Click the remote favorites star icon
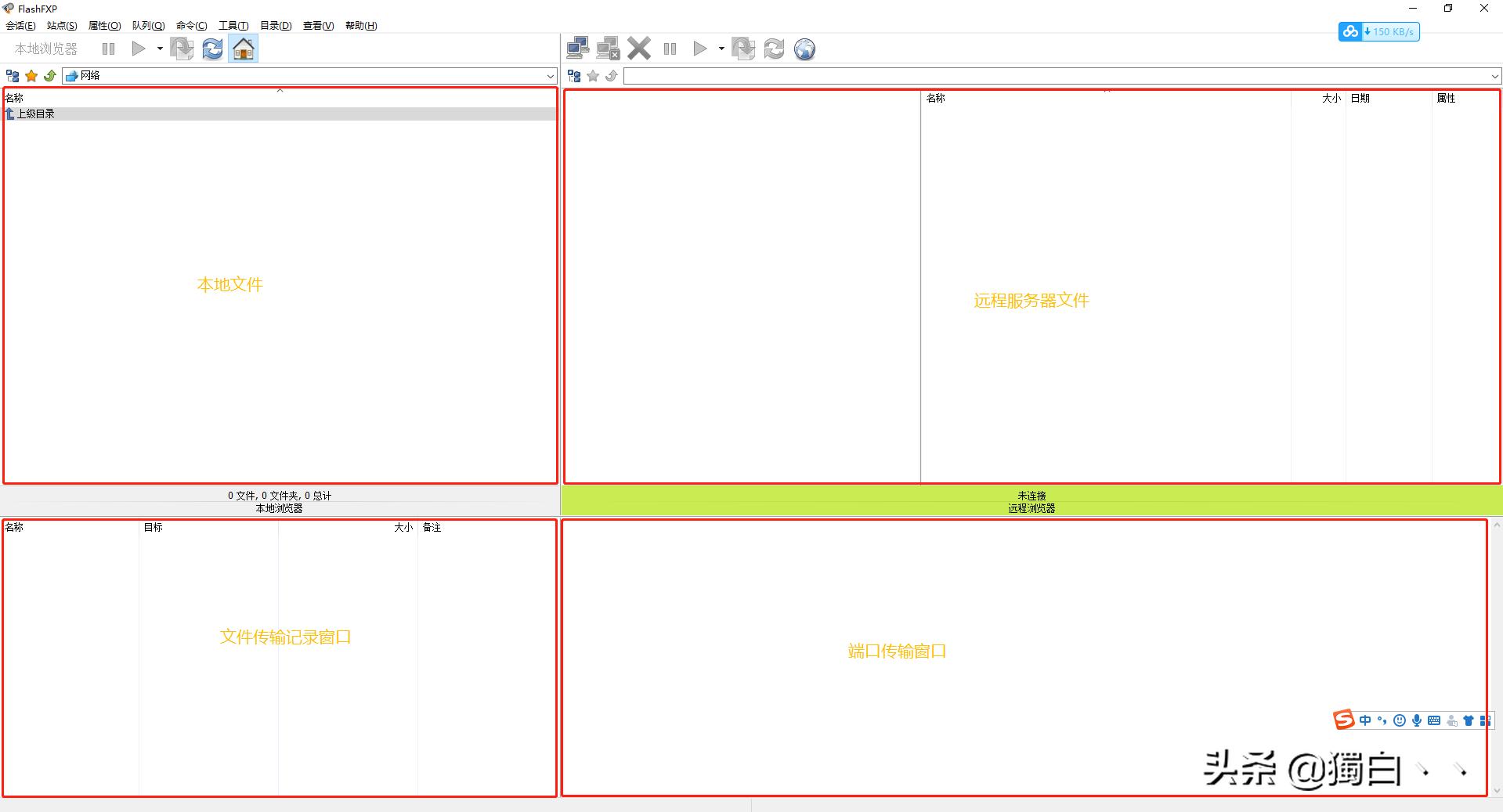The width and height of the screenshot is (1503, 812). point(593,76)
